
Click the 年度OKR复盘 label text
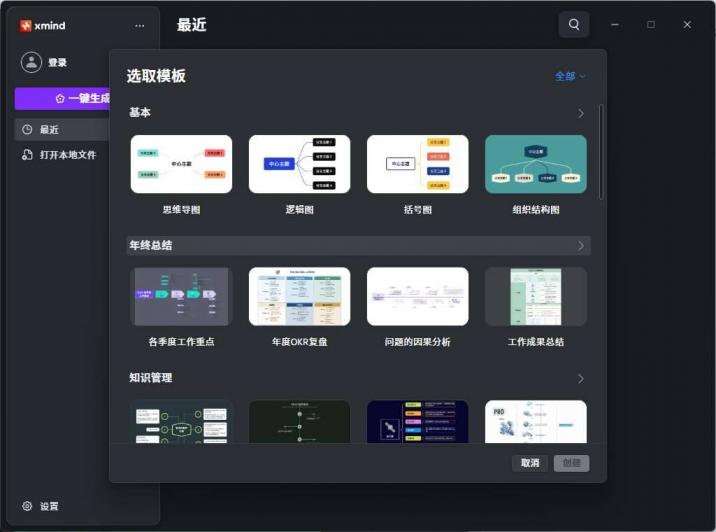300,342
